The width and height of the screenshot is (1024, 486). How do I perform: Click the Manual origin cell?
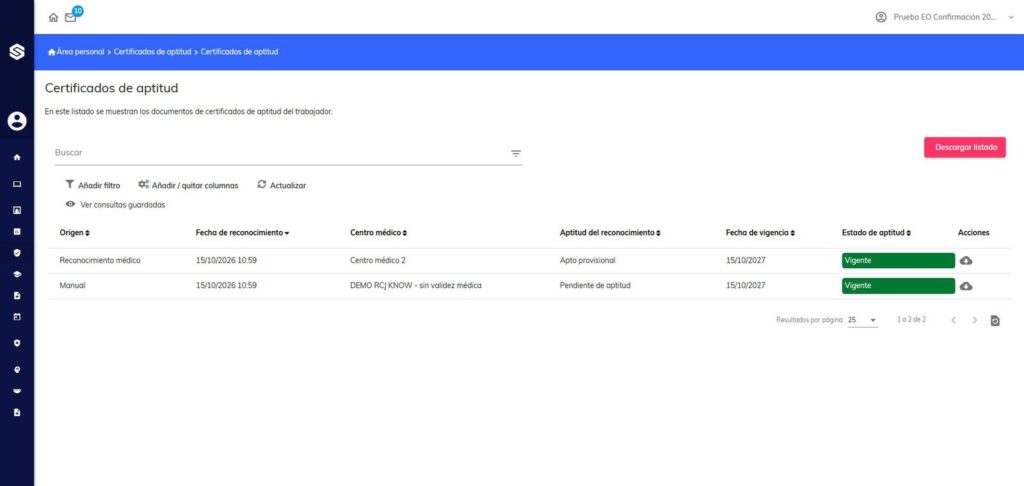pos(72,285)
